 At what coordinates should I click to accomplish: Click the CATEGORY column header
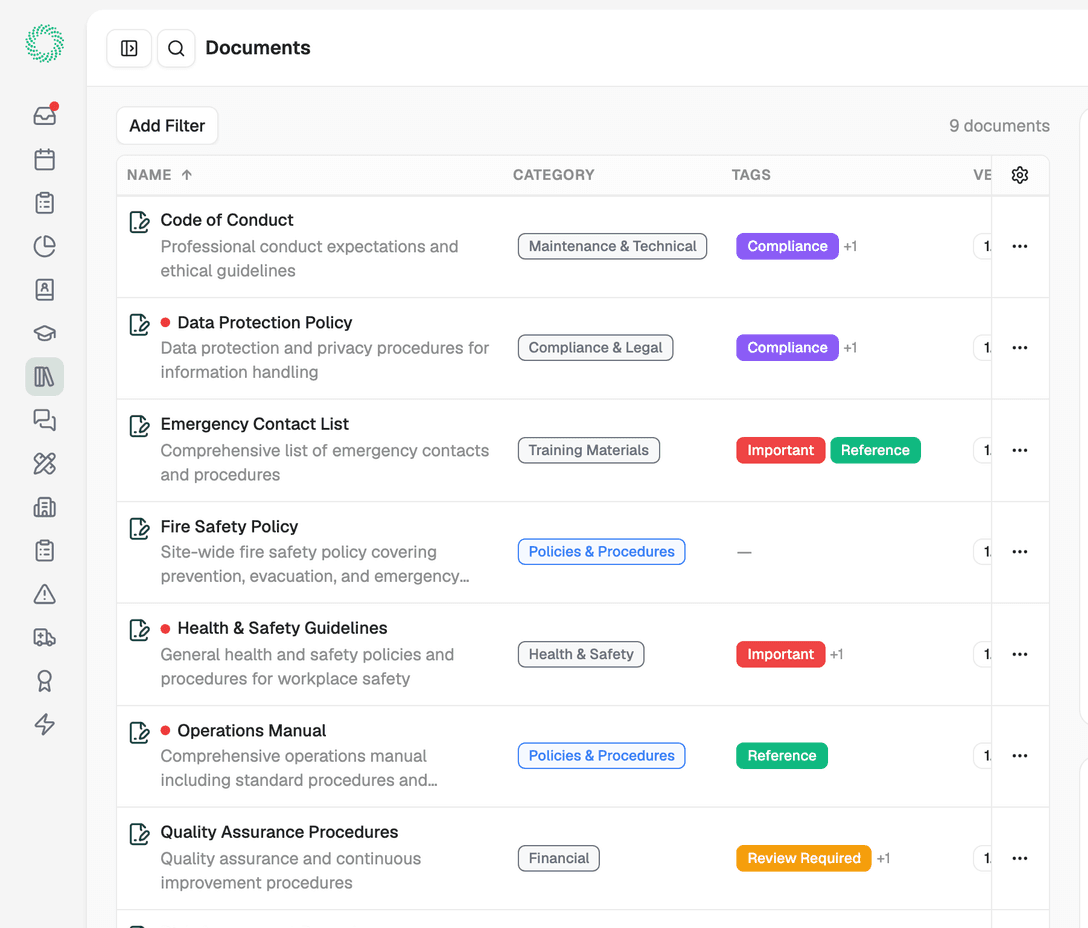coord(554,175)
